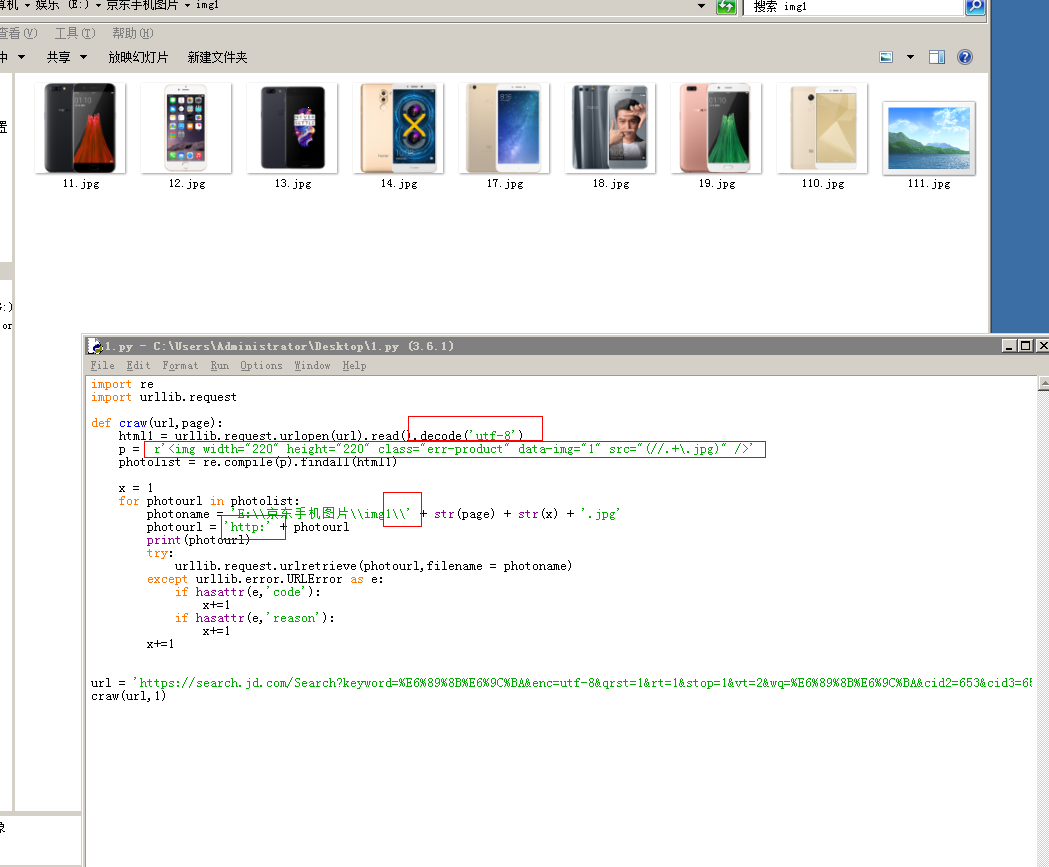This screenshot has width=1049, height=867.
Task: Click the IDLE editor scrollbar up arrow
Action: 1043,383
